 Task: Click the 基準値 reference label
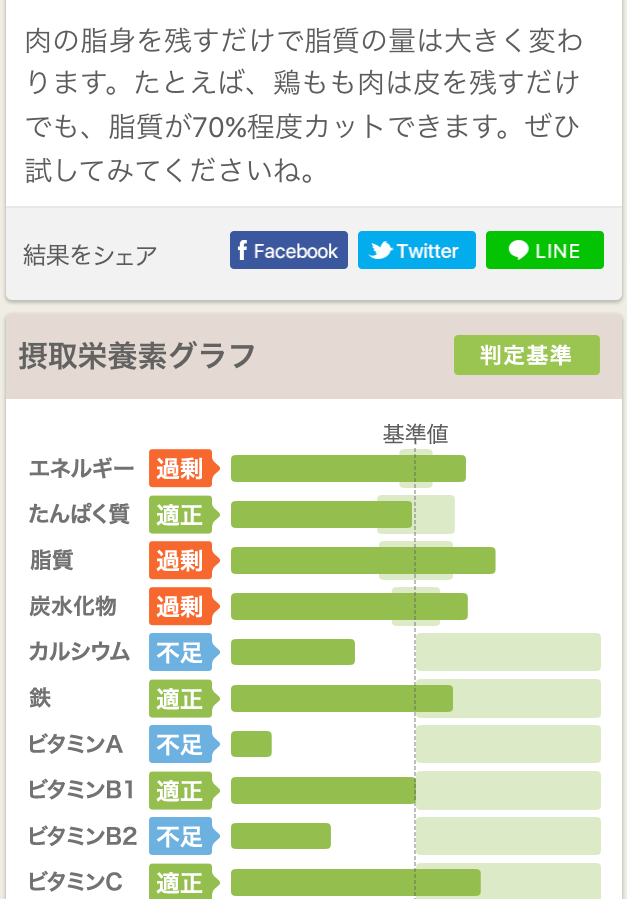(415, 434)
